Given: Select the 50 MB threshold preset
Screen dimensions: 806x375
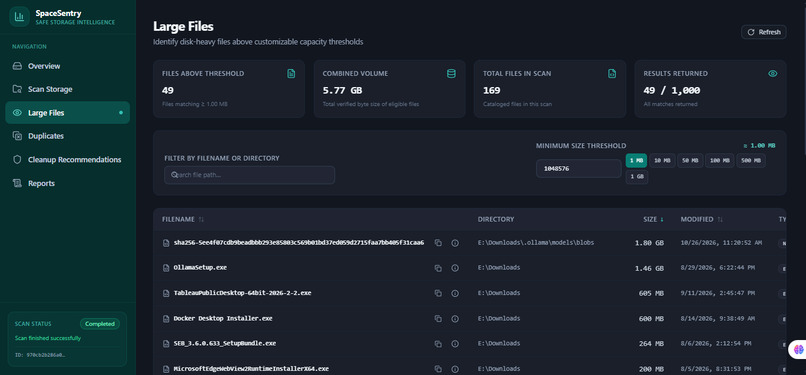Looking at the screenshot, I should [690, 161].
